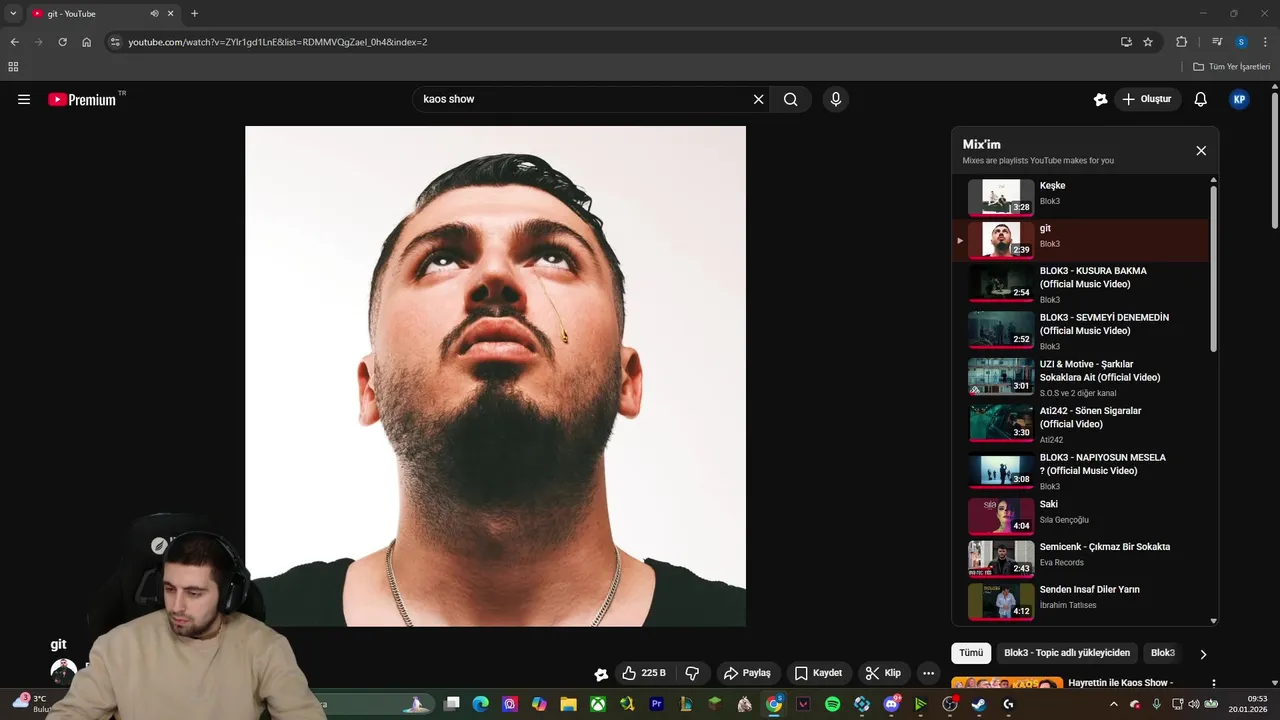Screen dimensions: 1280x720
Task: Play BLOK3 - KUSURA BAKMA music video
Action: coord(1080,284)
